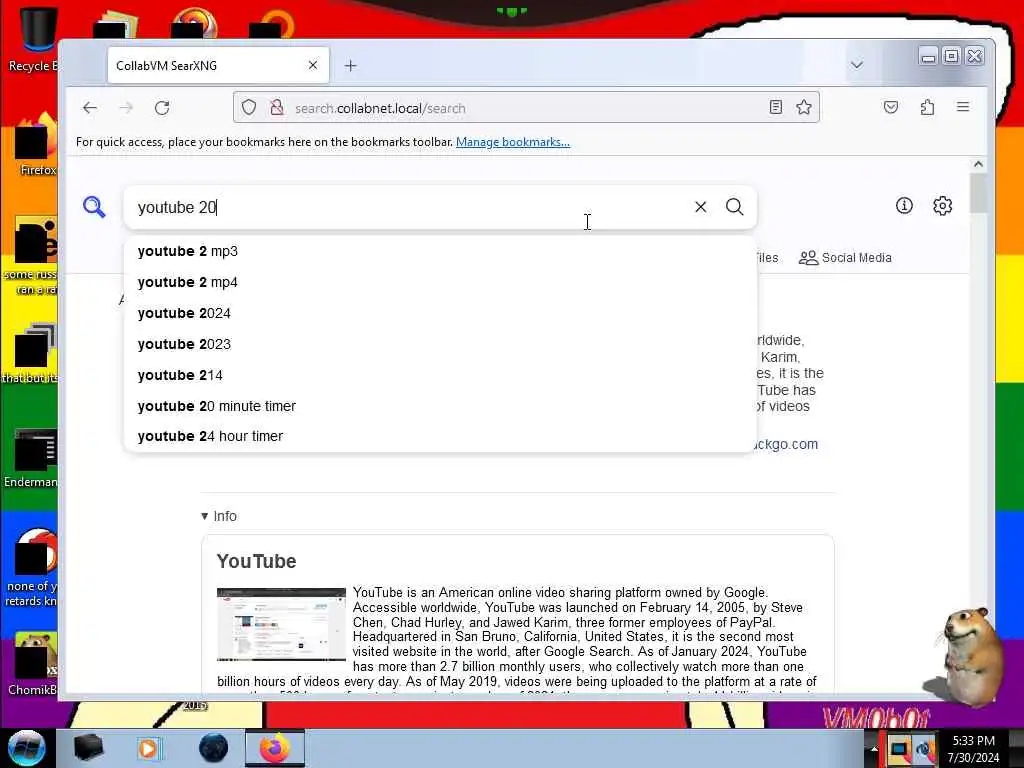The image size is (1024, 768).
Task: Open Firefox hamburger application menu
Action: point(963,106)
